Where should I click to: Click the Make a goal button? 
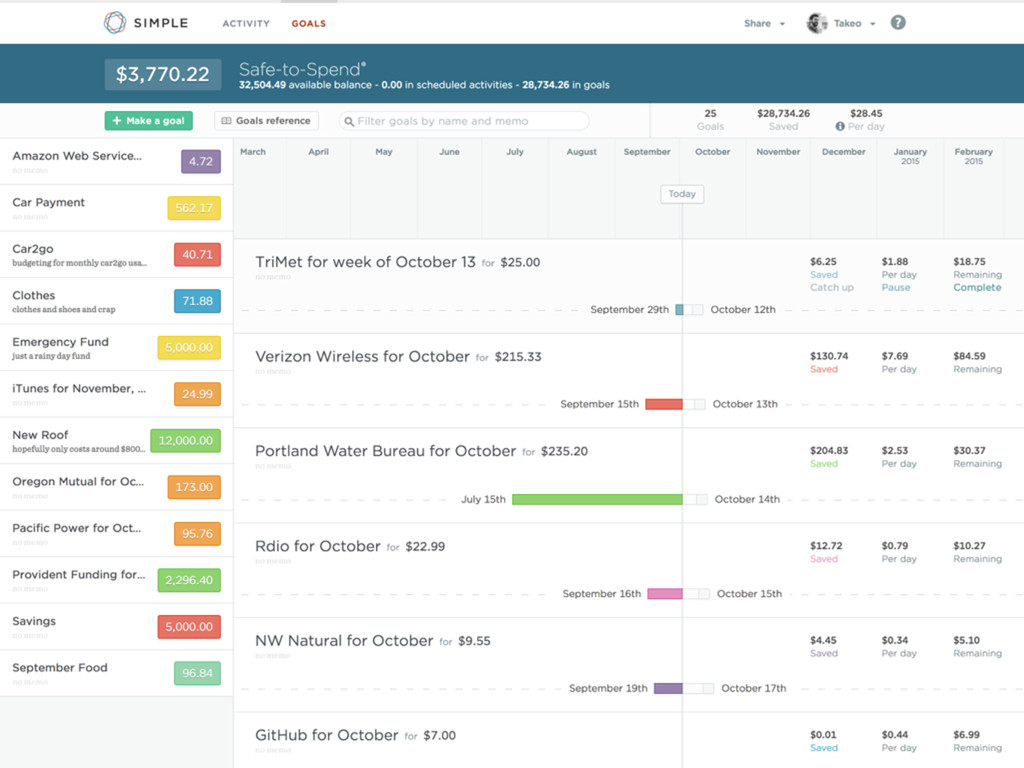click(x=148, y=121)
